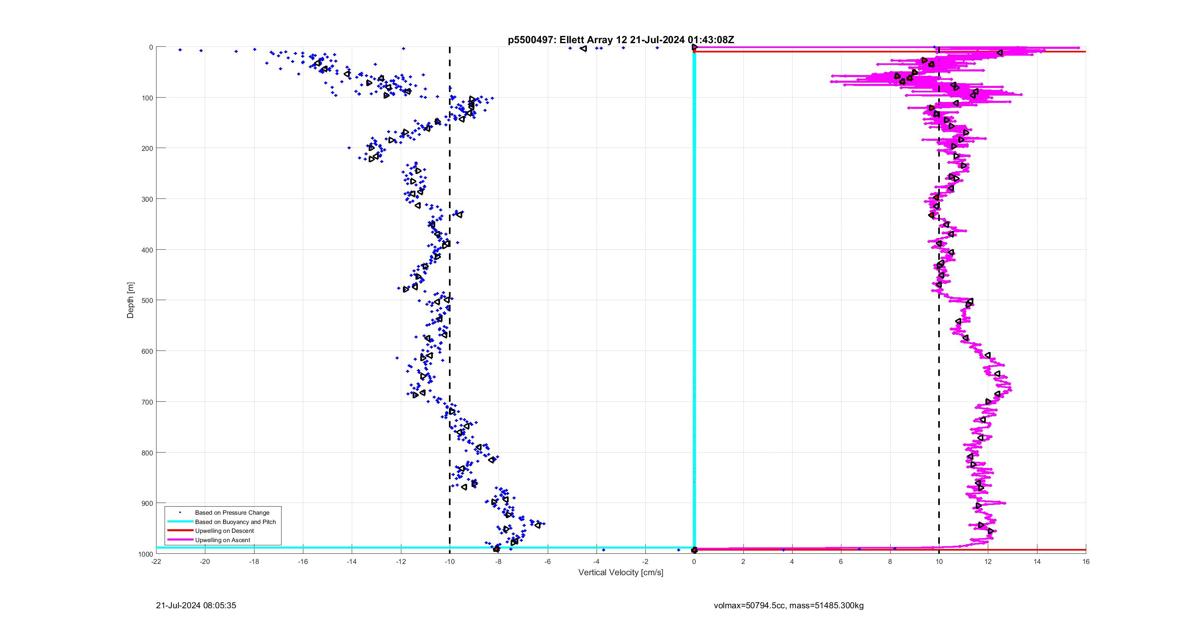The image size is (1200, 622).
Task: Click the x-axis tick label '2'
Action: click(x=743, y=561)
